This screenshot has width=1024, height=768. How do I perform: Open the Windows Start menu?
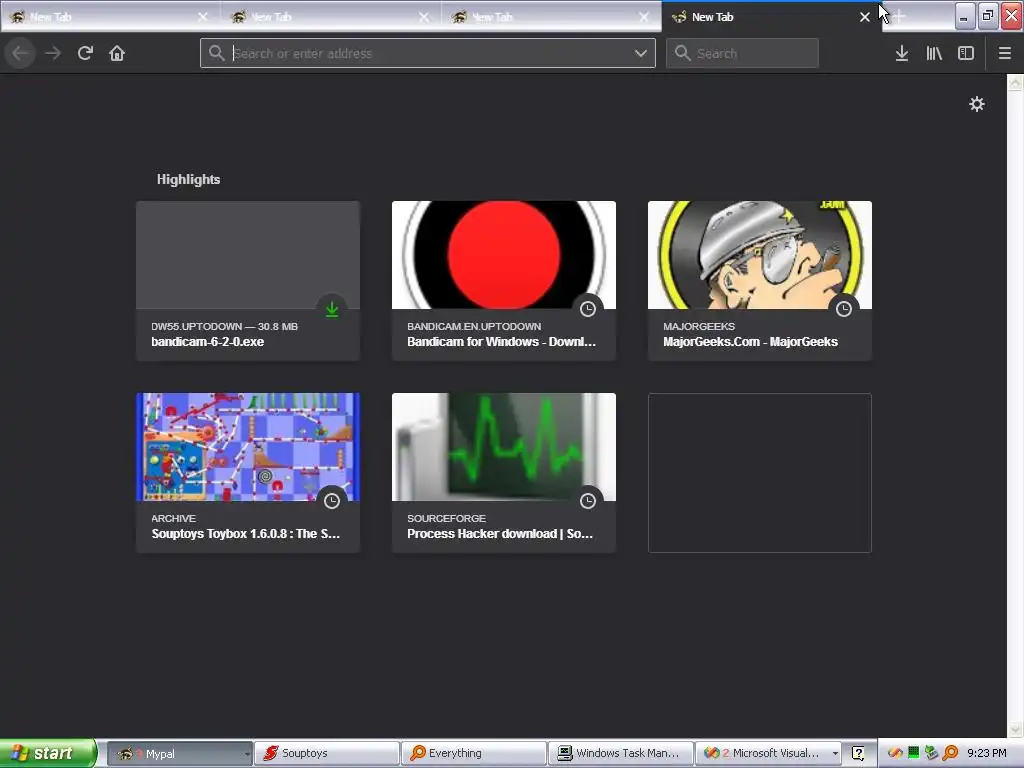tap(46, 753)
